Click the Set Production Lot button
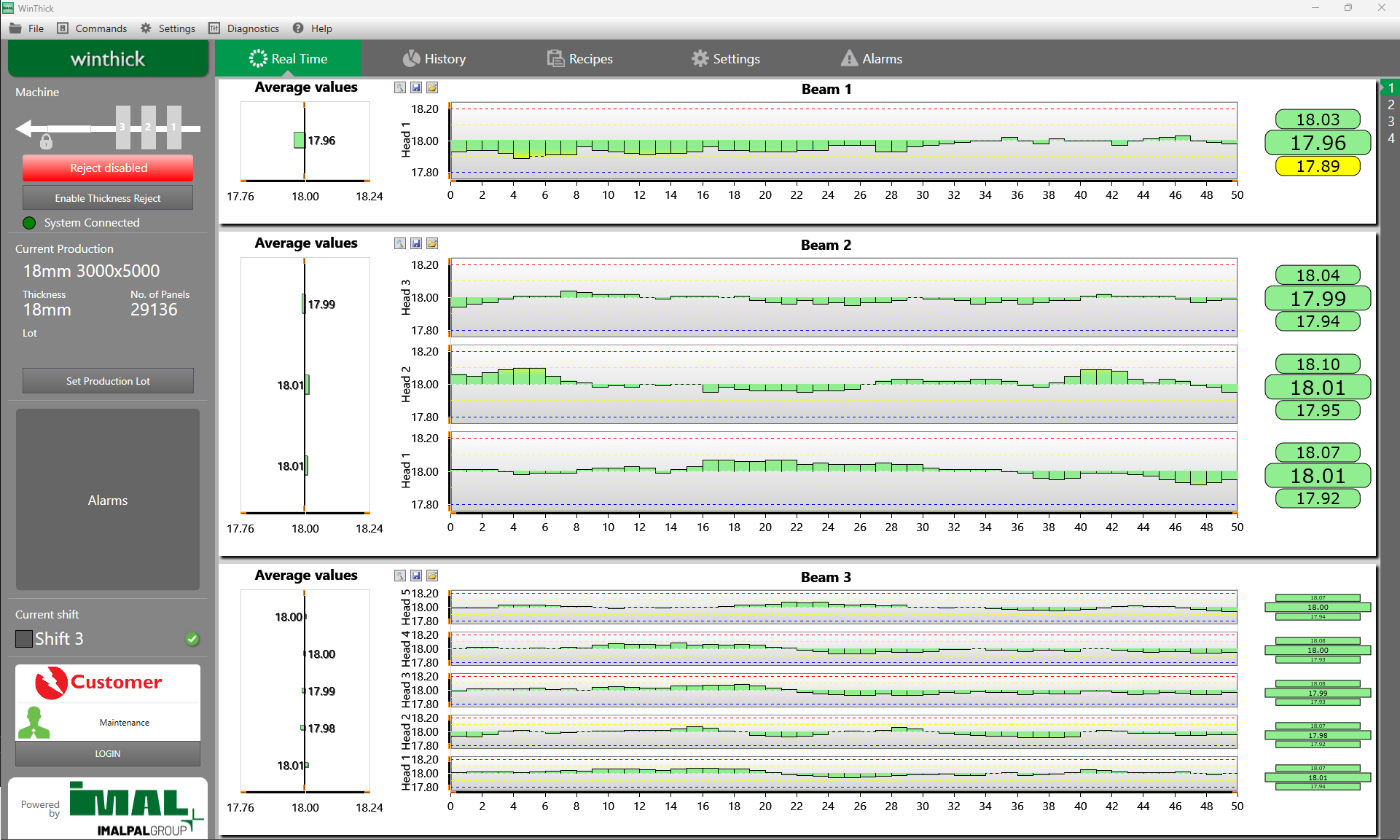This screenshot has width=1400, height=840. (108, 381)
